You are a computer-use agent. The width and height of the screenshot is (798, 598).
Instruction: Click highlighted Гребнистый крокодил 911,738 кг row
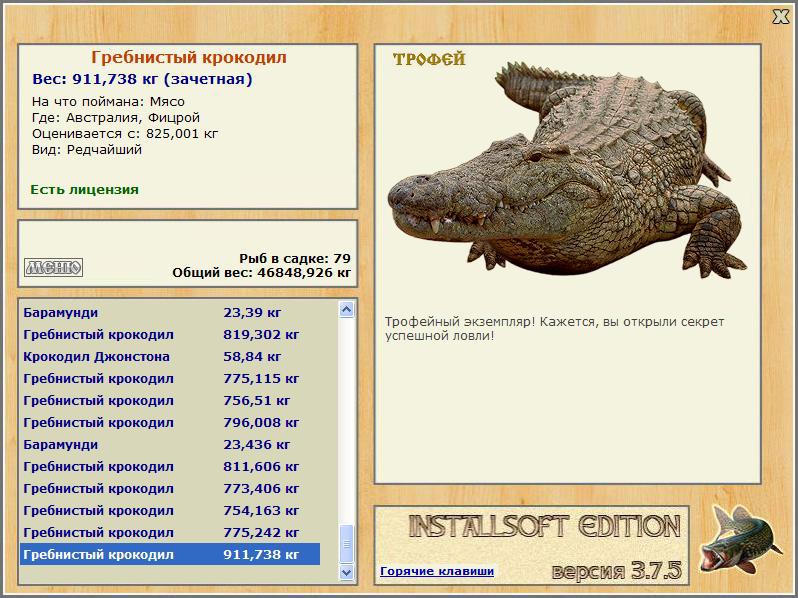170,554
